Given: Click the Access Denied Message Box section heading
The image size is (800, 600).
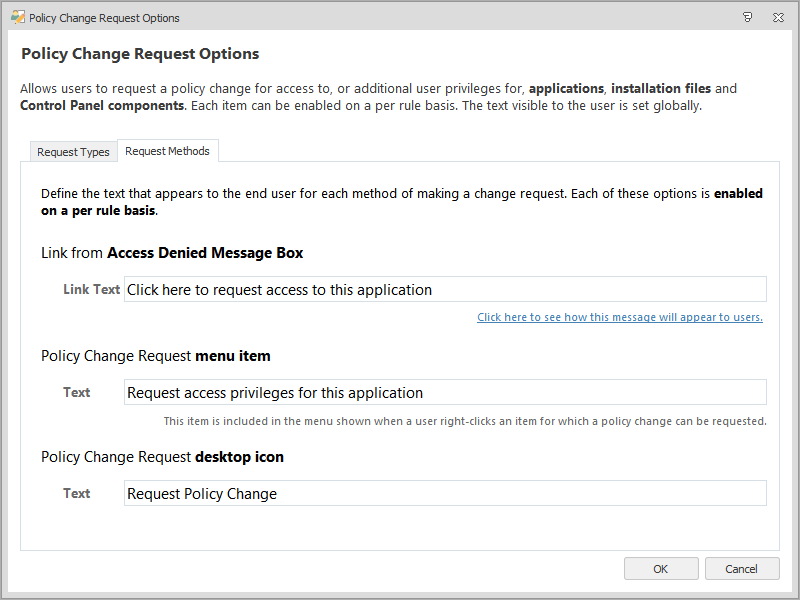Looking at the screenshot, I should 172,253.
